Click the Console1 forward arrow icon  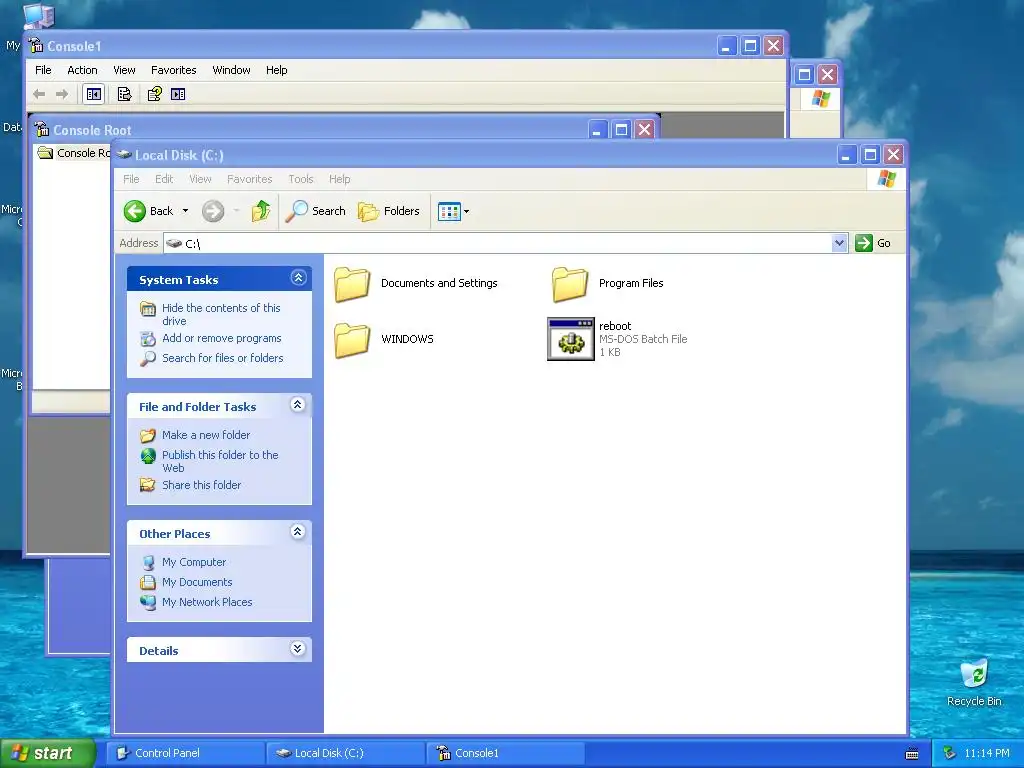tap(62, 94)
